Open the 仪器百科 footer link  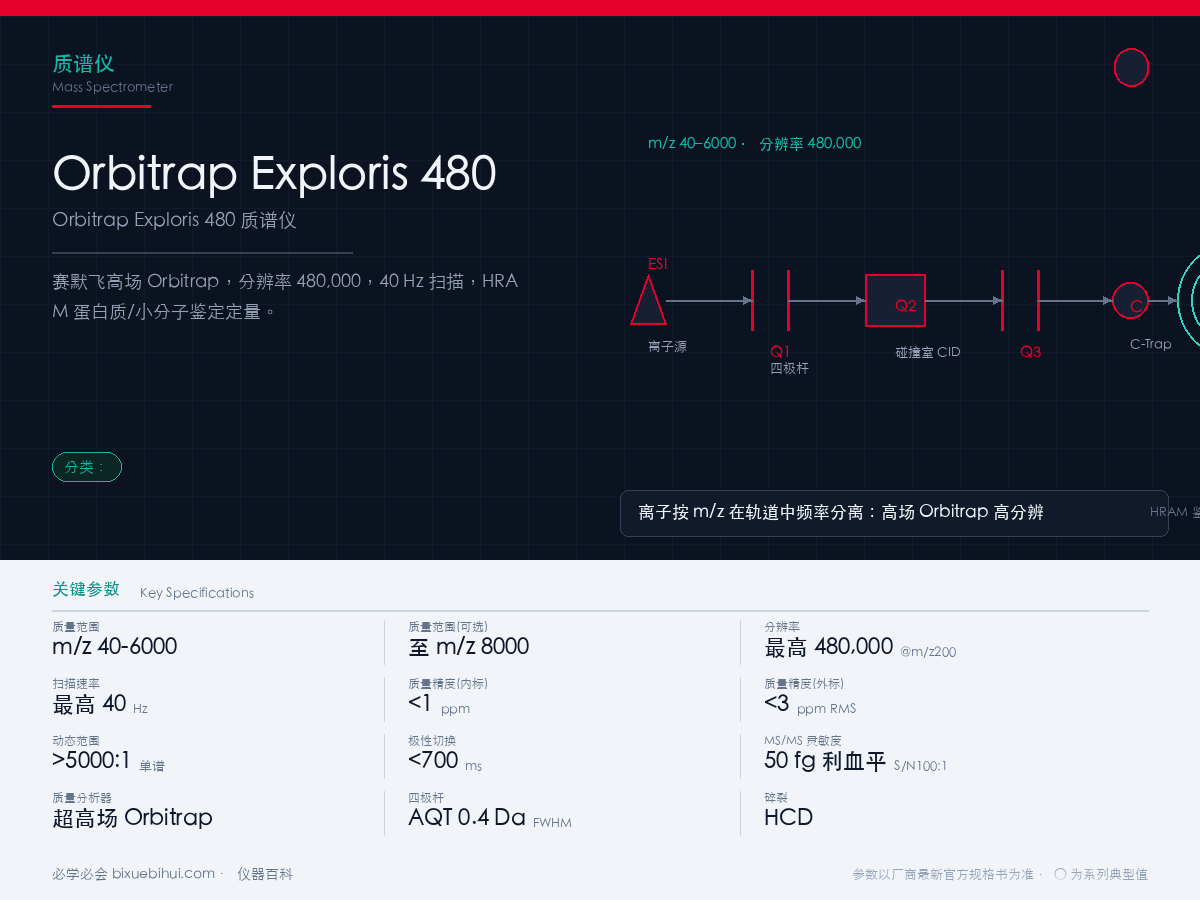click(265, 874)
